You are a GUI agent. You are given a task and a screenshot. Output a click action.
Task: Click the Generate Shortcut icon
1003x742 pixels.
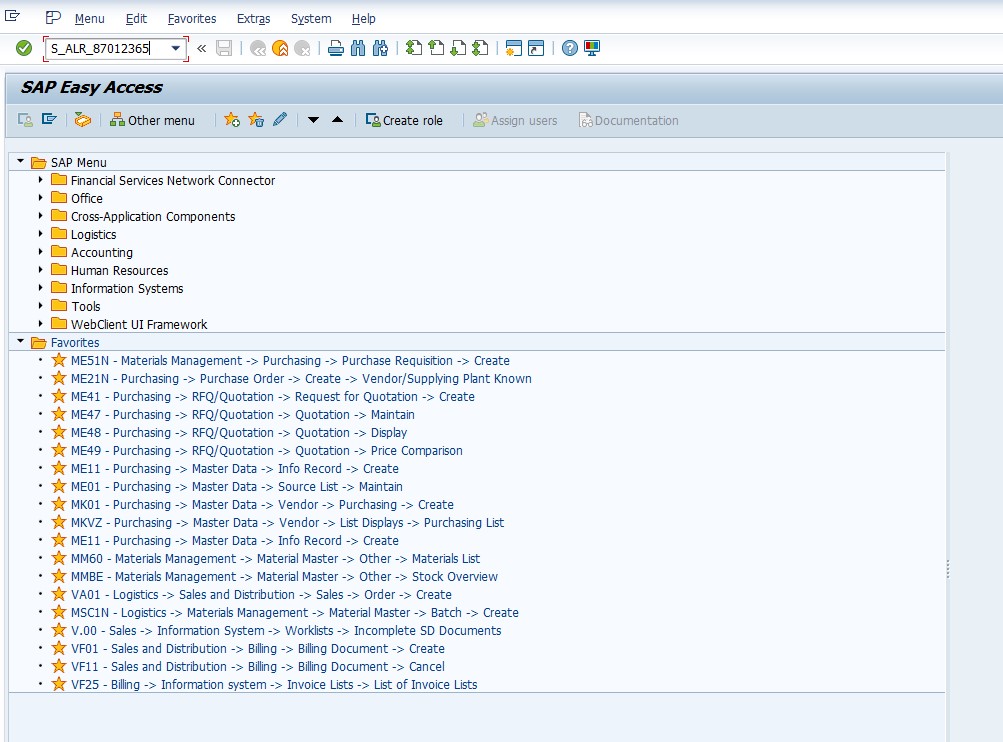click(536, 48)
